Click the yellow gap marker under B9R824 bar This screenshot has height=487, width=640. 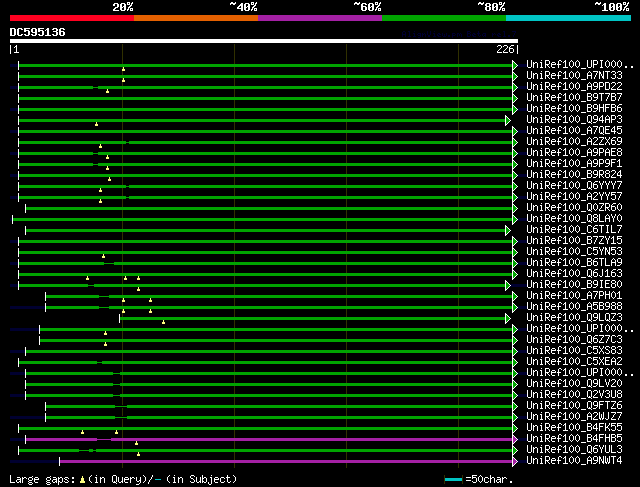click(x=109, y=179)
